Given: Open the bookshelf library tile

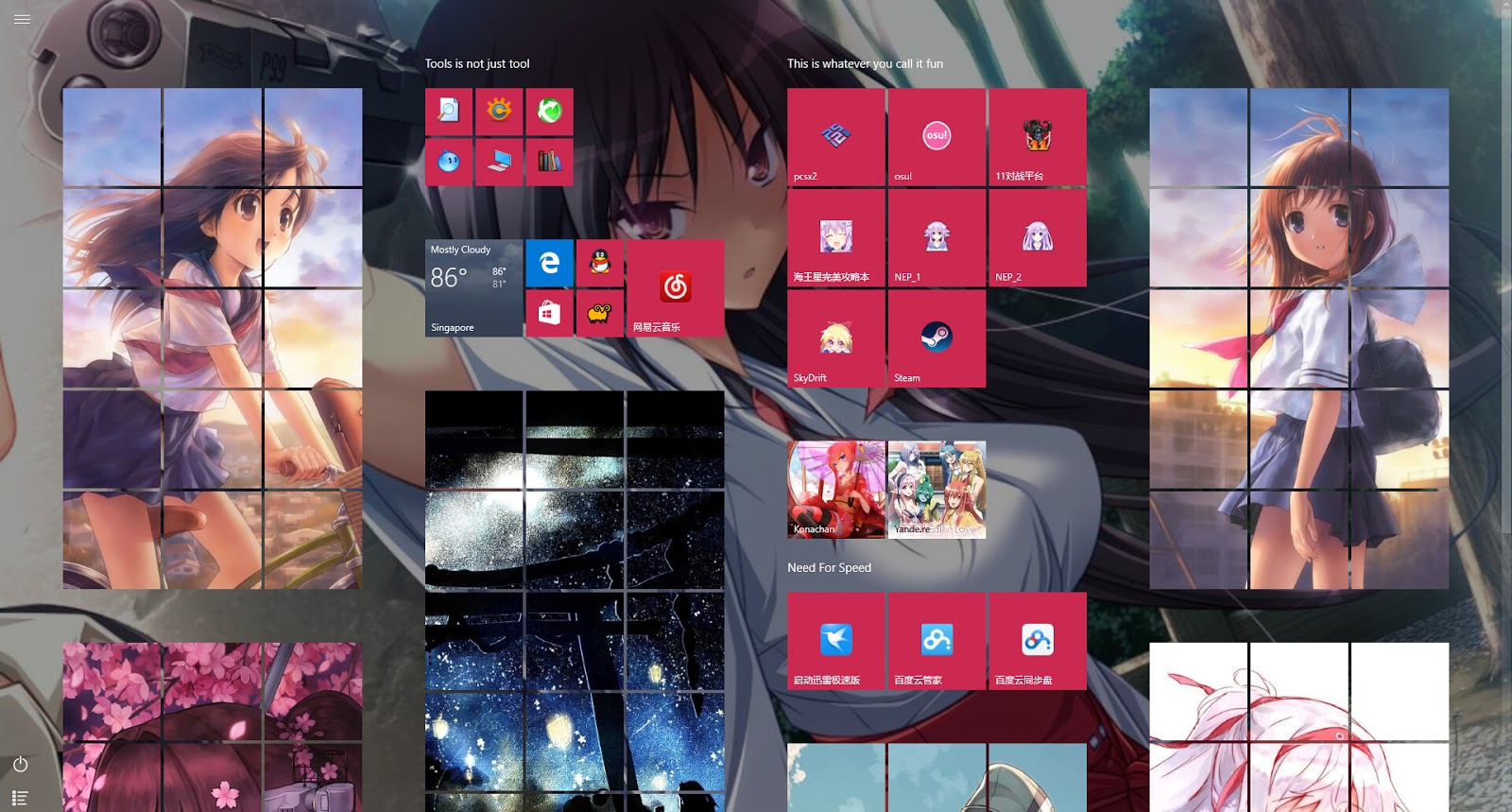Looking at the screenshot, I should [x=550, y=163].
